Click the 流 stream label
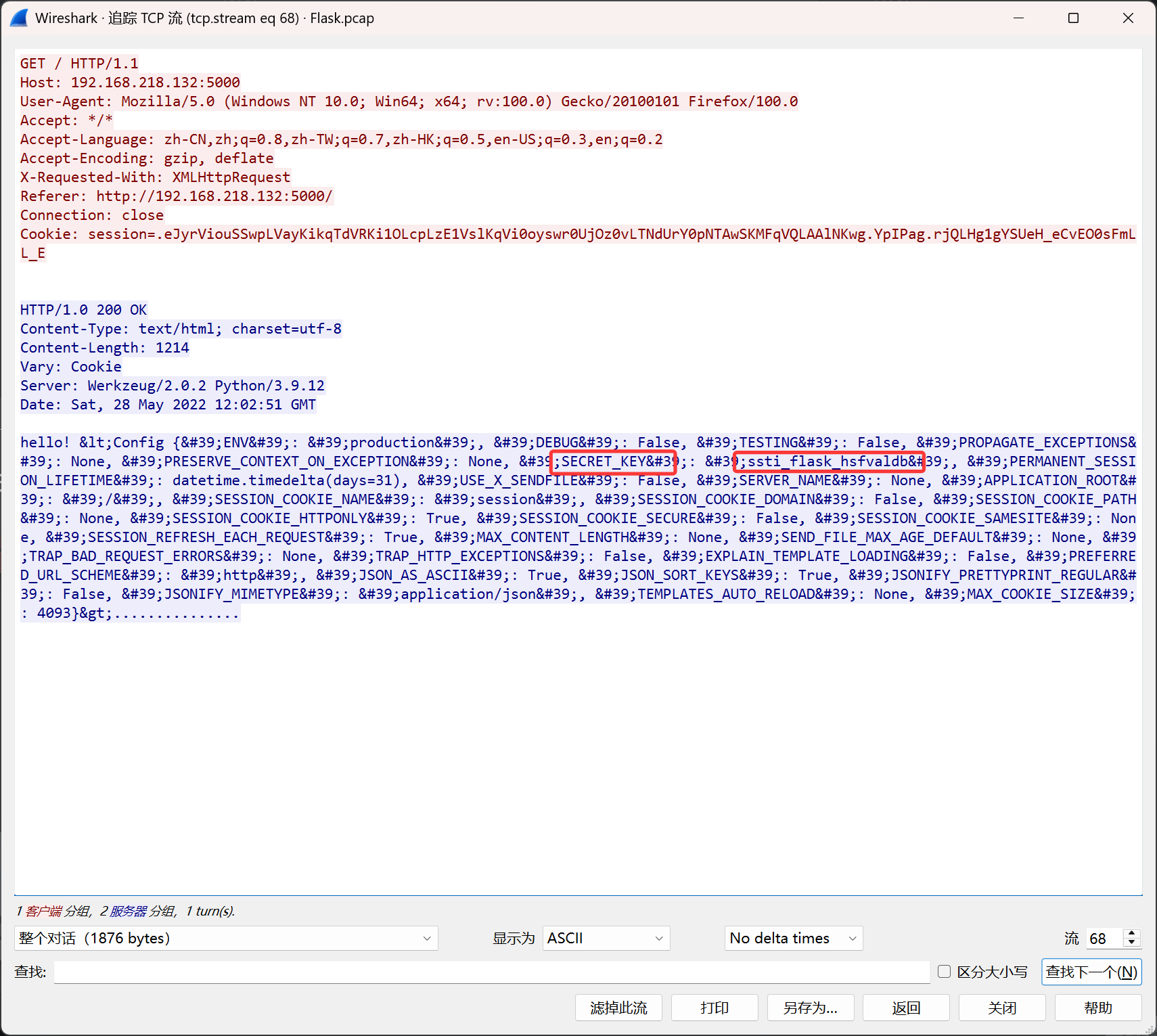Screen dimensions: 1157x1036 tap(1072, 939)
